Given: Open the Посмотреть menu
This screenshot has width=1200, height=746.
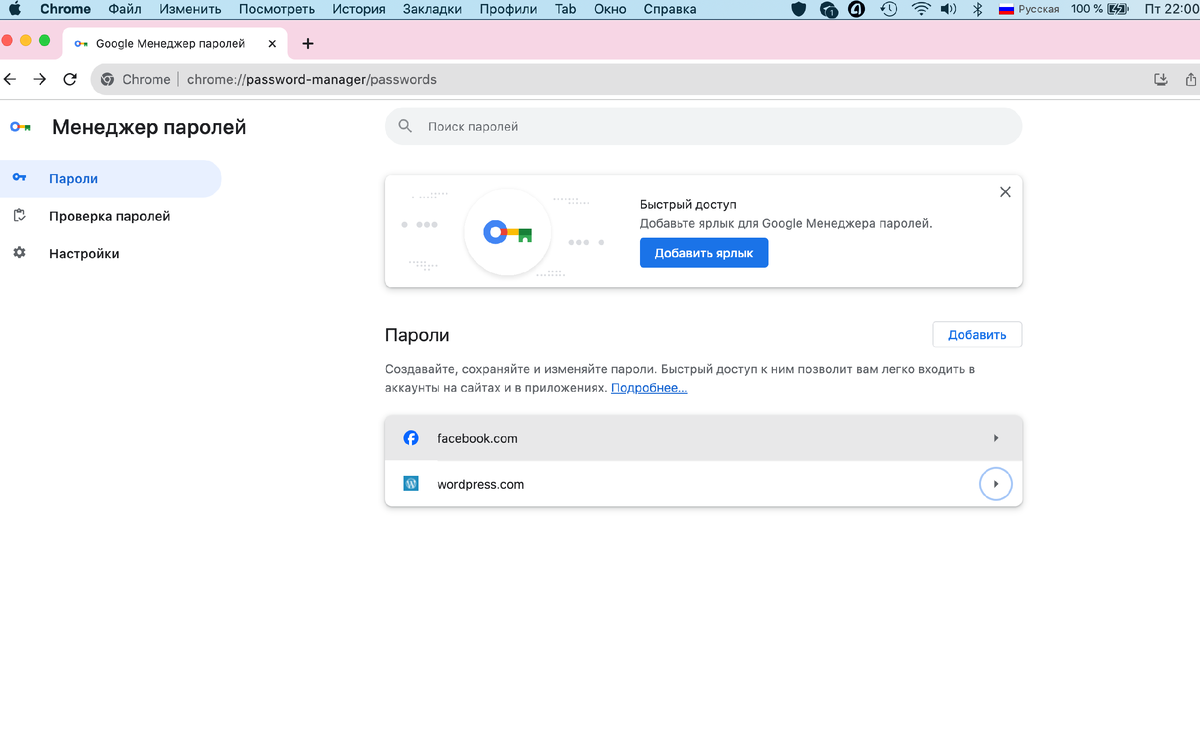Looking at the screenshot, I should [x=277, y=9].
